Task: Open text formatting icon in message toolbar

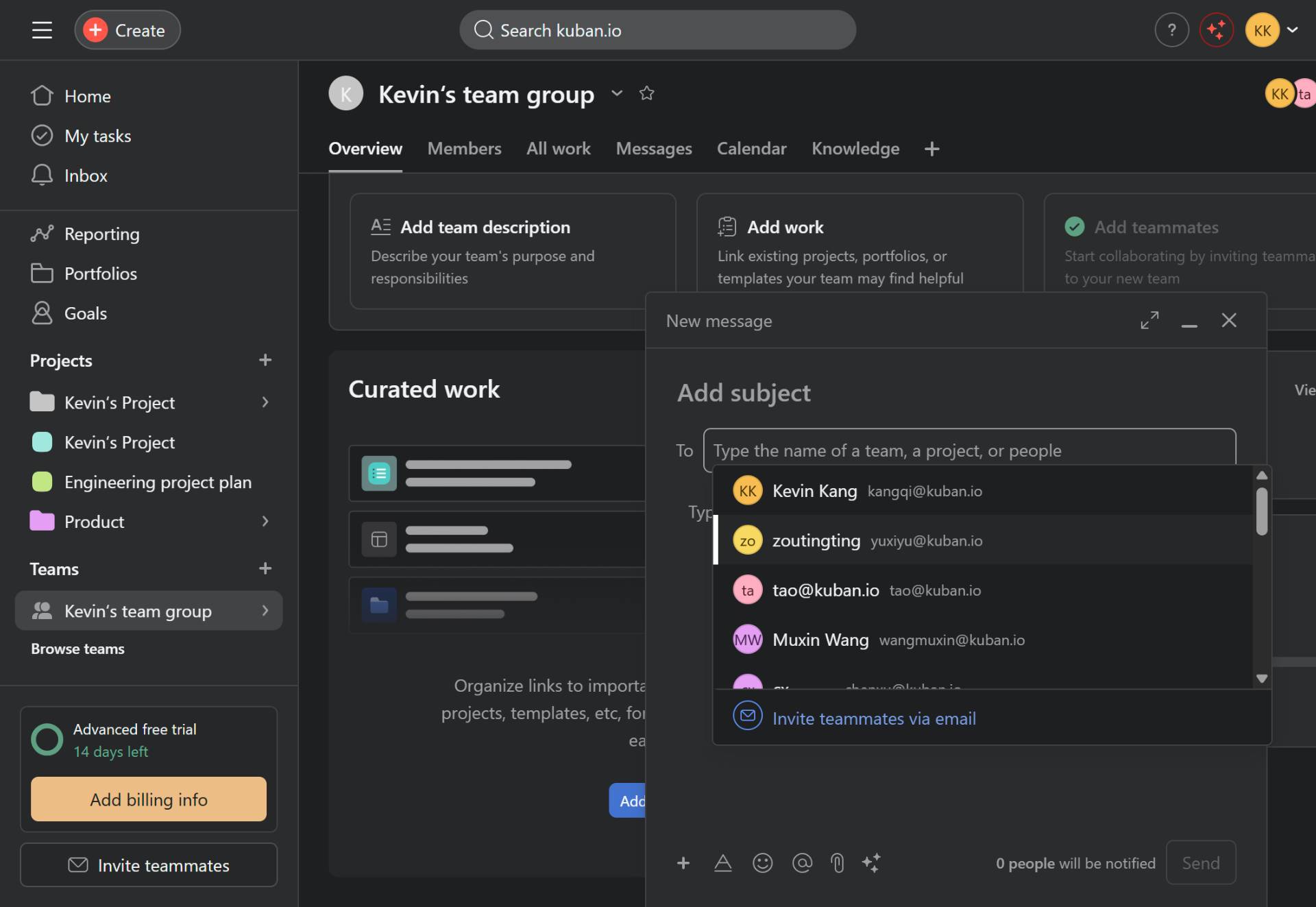Action: pos(723,863)
